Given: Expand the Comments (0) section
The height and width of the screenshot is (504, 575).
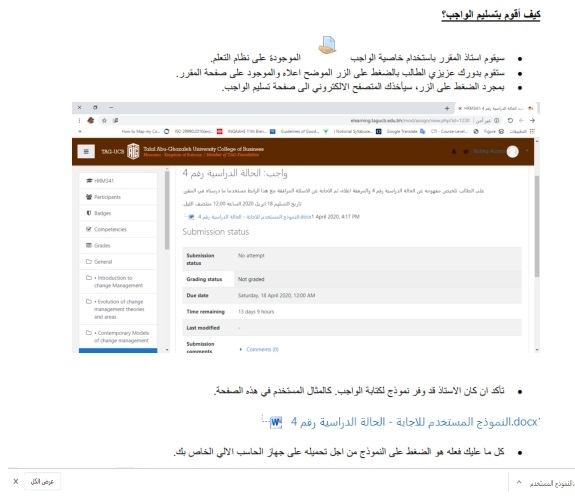Looking at the screenshot, I should tap(259, 349).
